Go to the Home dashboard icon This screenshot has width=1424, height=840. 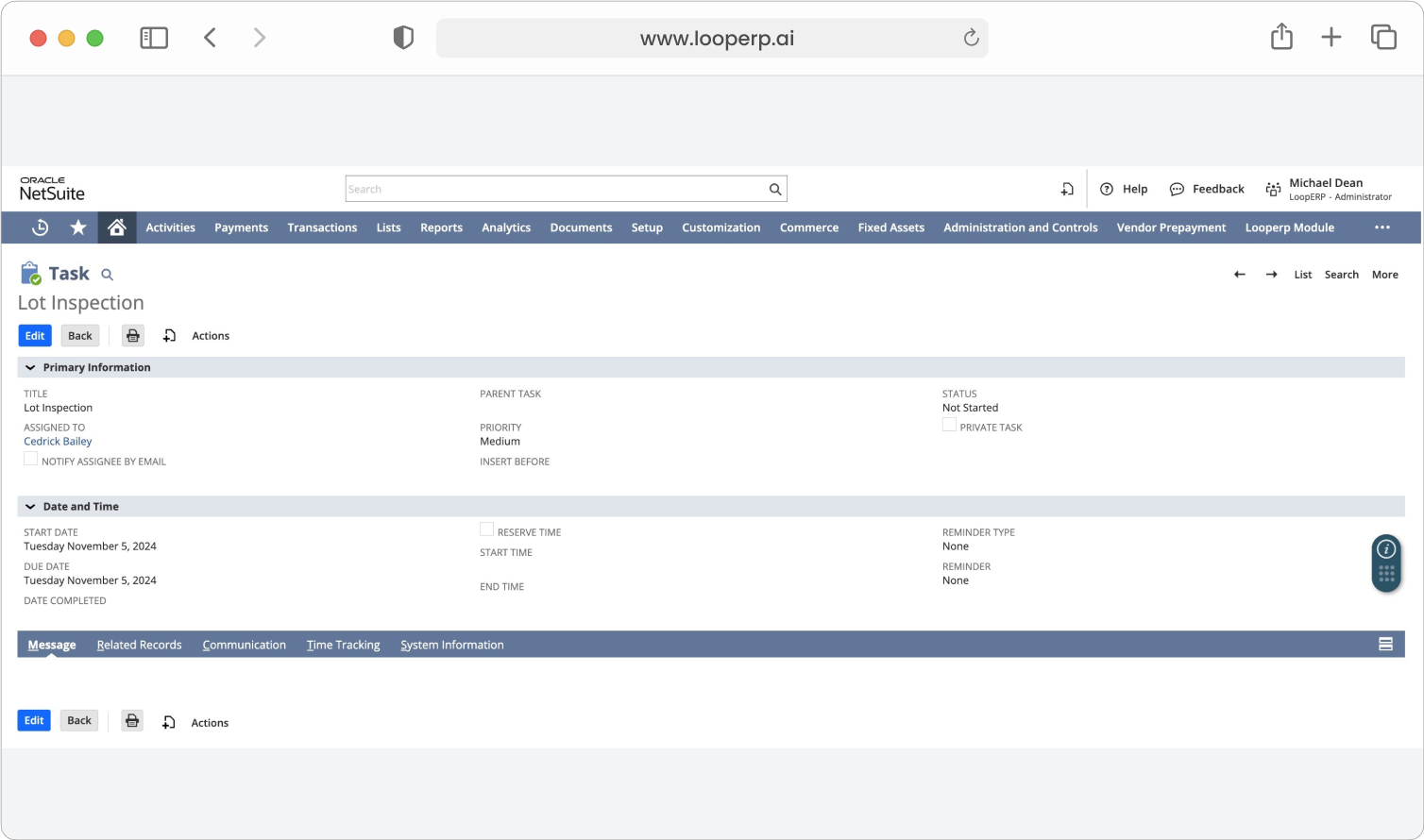(117, 227)
